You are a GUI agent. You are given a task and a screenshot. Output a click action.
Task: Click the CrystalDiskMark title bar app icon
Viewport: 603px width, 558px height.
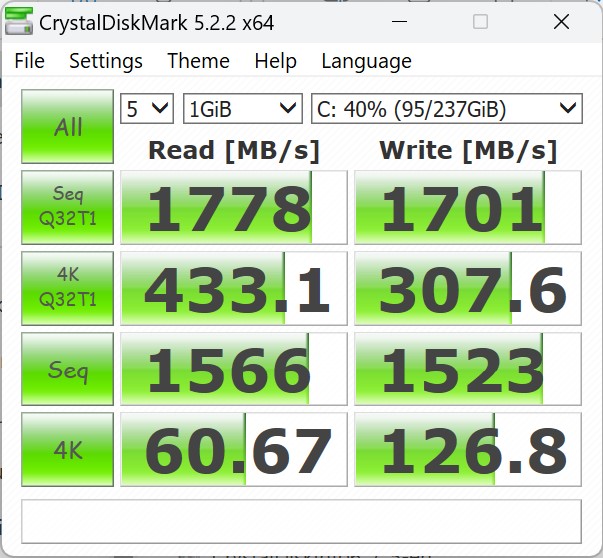click(18, 22)
